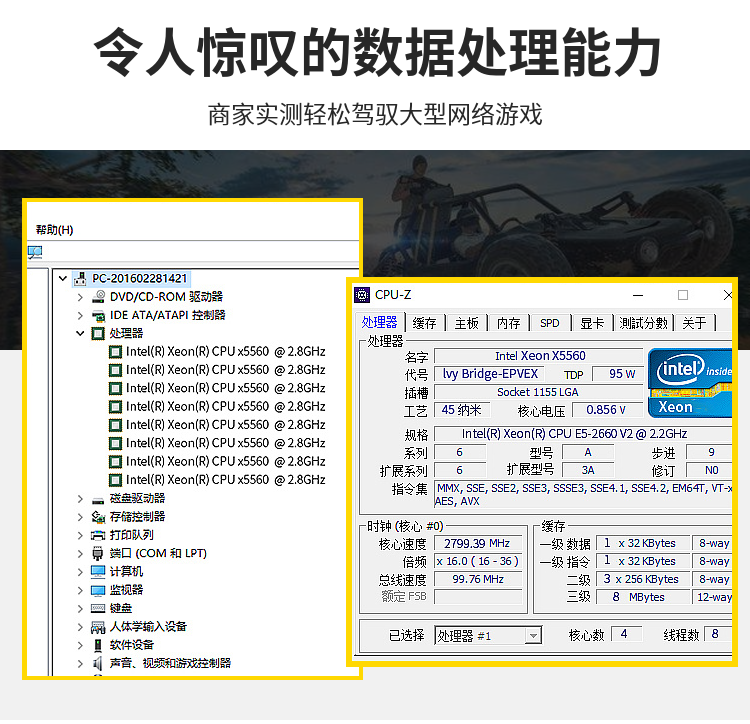
Task: Open the 帮助(H) menu
Action: 55,230
